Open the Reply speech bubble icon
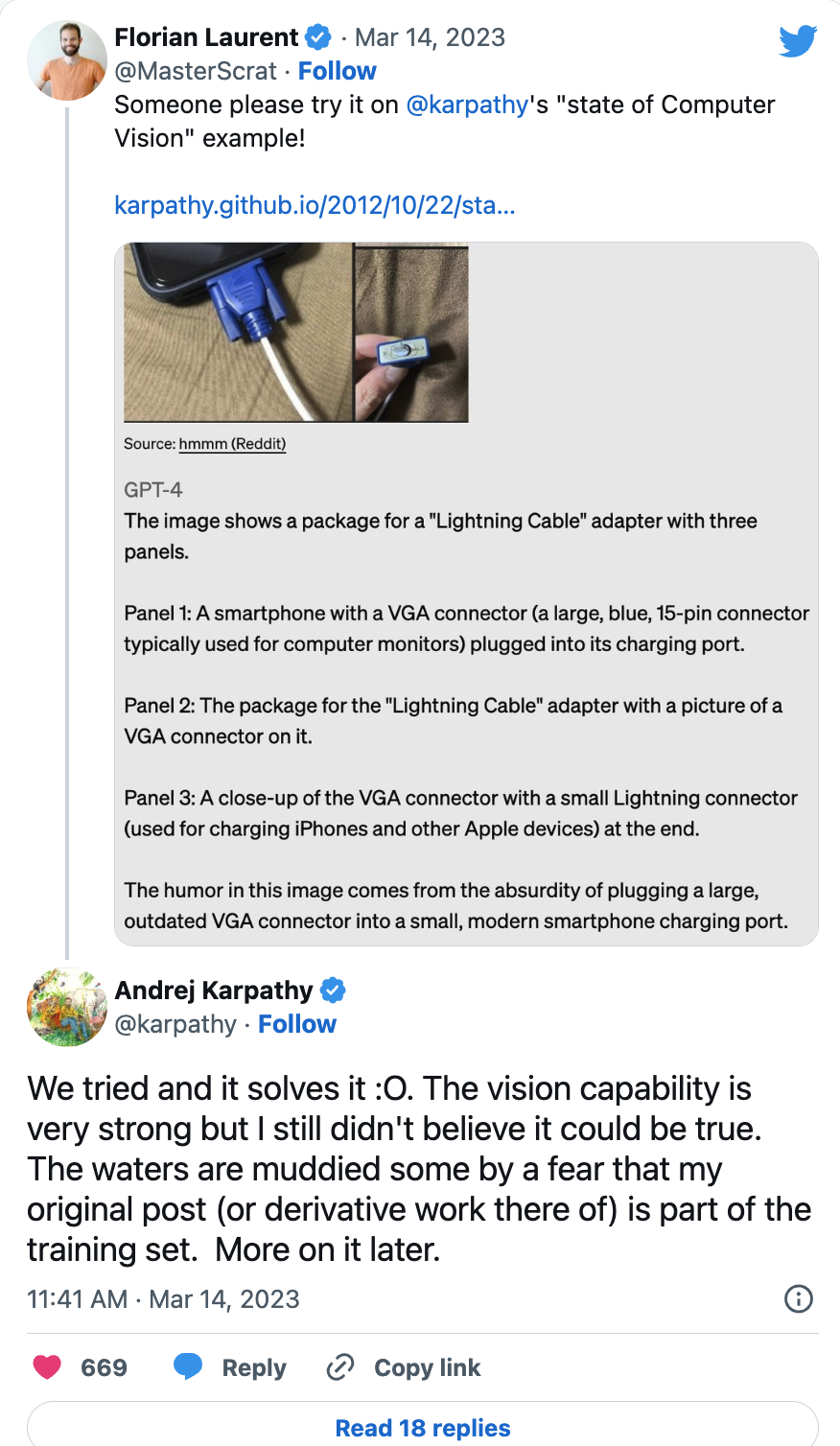The height and width of the screenshot is (1446, 840). 189,1367
